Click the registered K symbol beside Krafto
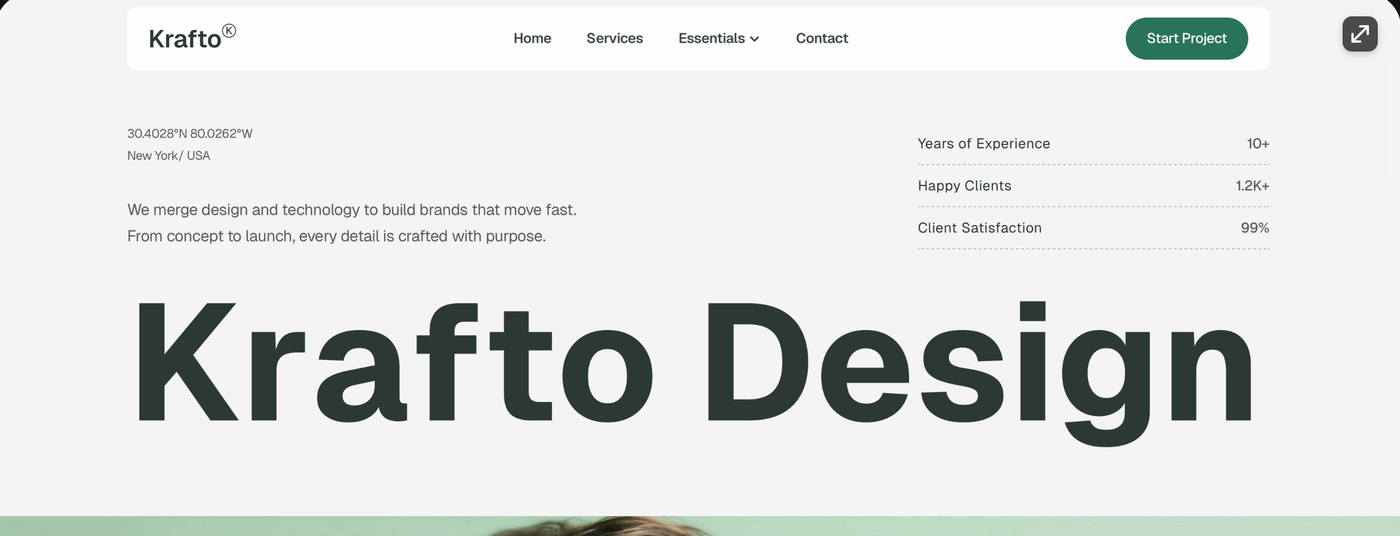Viewport: 1400px width, 536px height. pos(229,31)
